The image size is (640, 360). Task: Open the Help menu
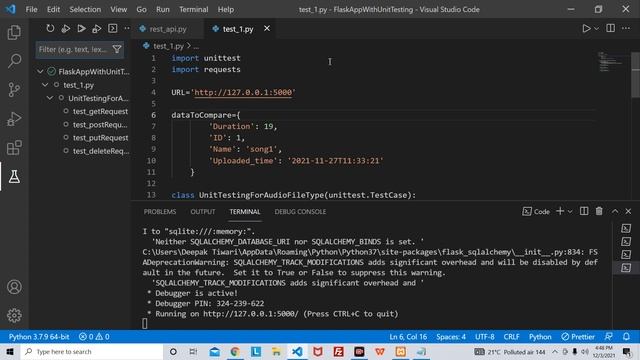[226, 9]
